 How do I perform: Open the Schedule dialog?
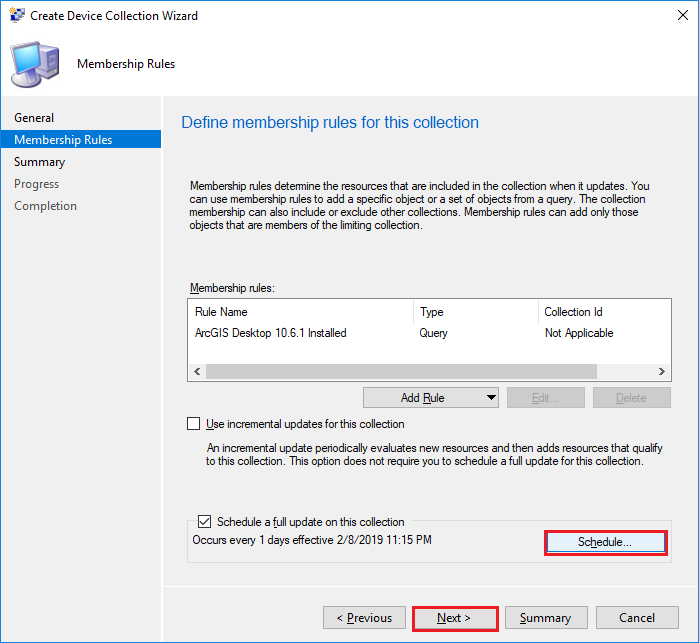point(605,542)
